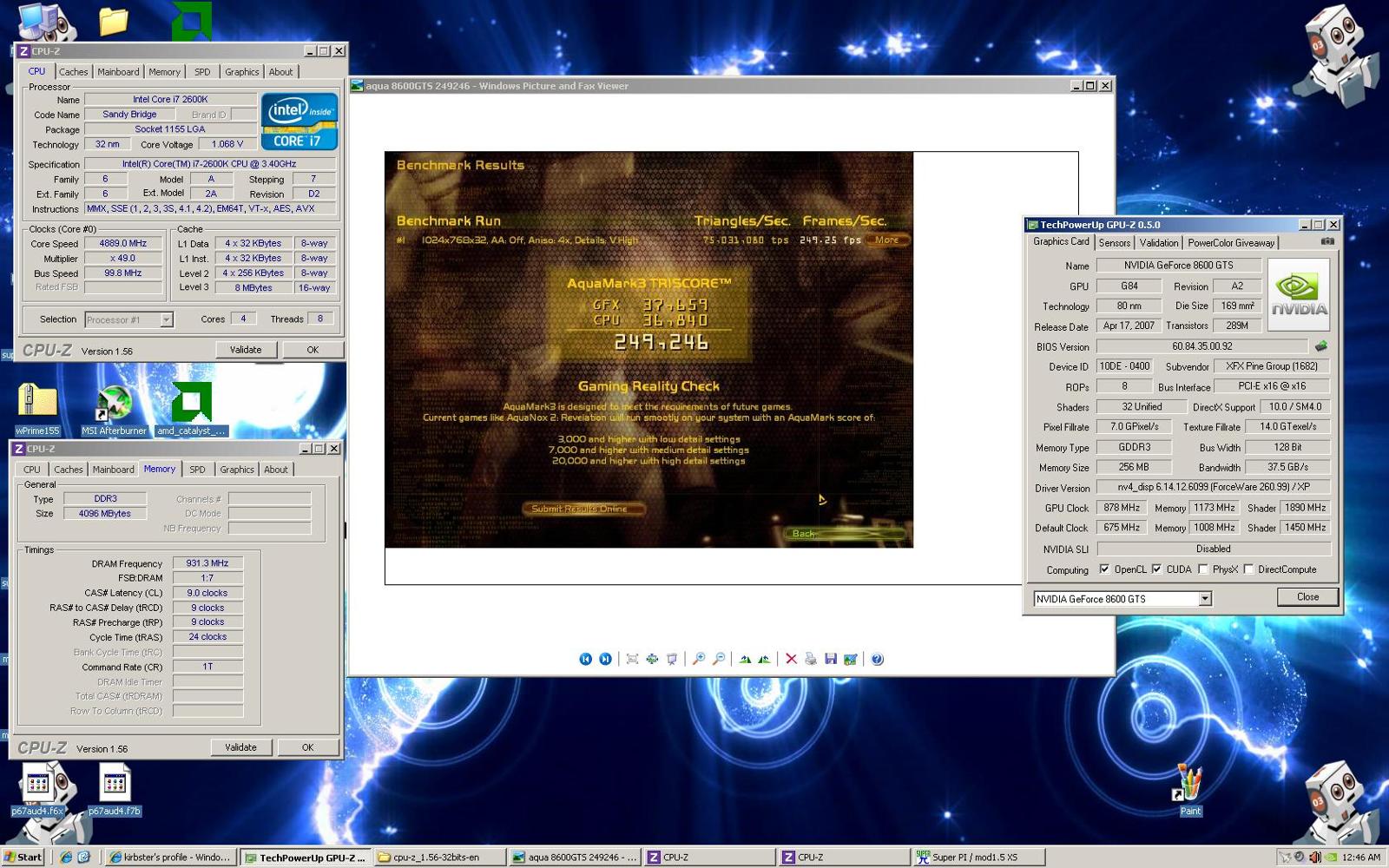Click OK in bottom CPU-Z window

point(307,747)
